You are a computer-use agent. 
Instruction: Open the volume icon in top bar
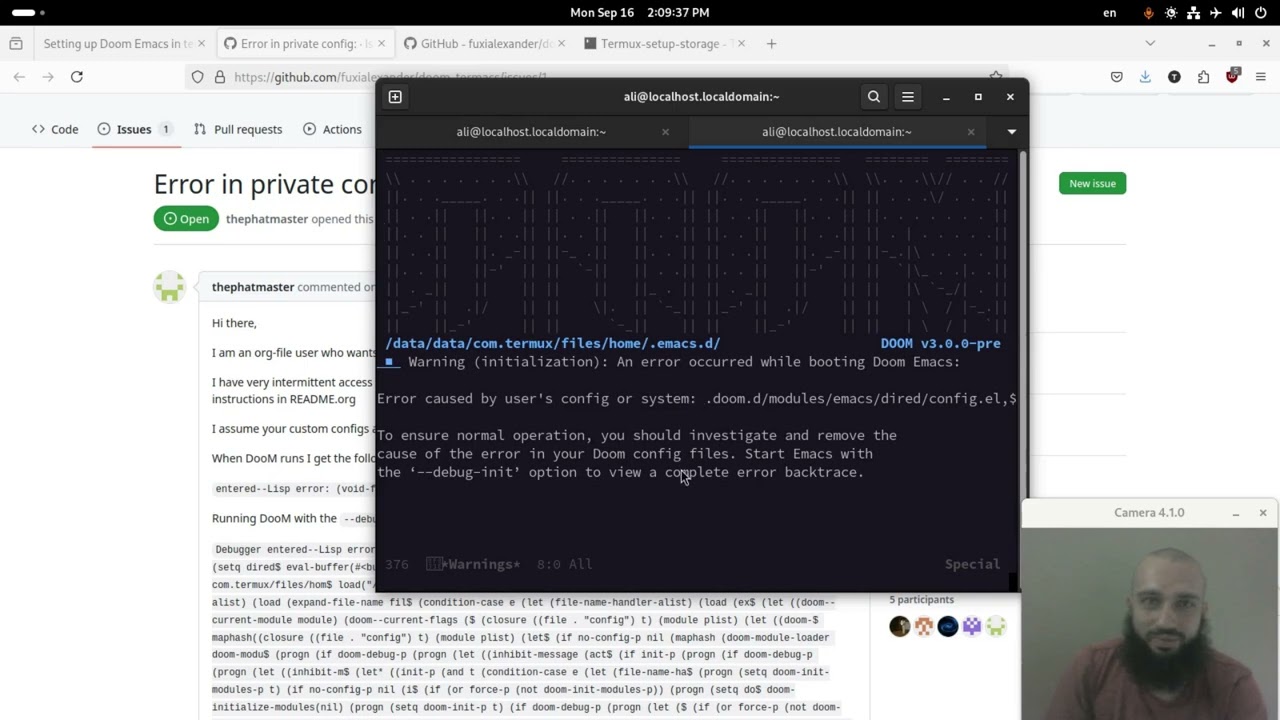coord(1238,13)
